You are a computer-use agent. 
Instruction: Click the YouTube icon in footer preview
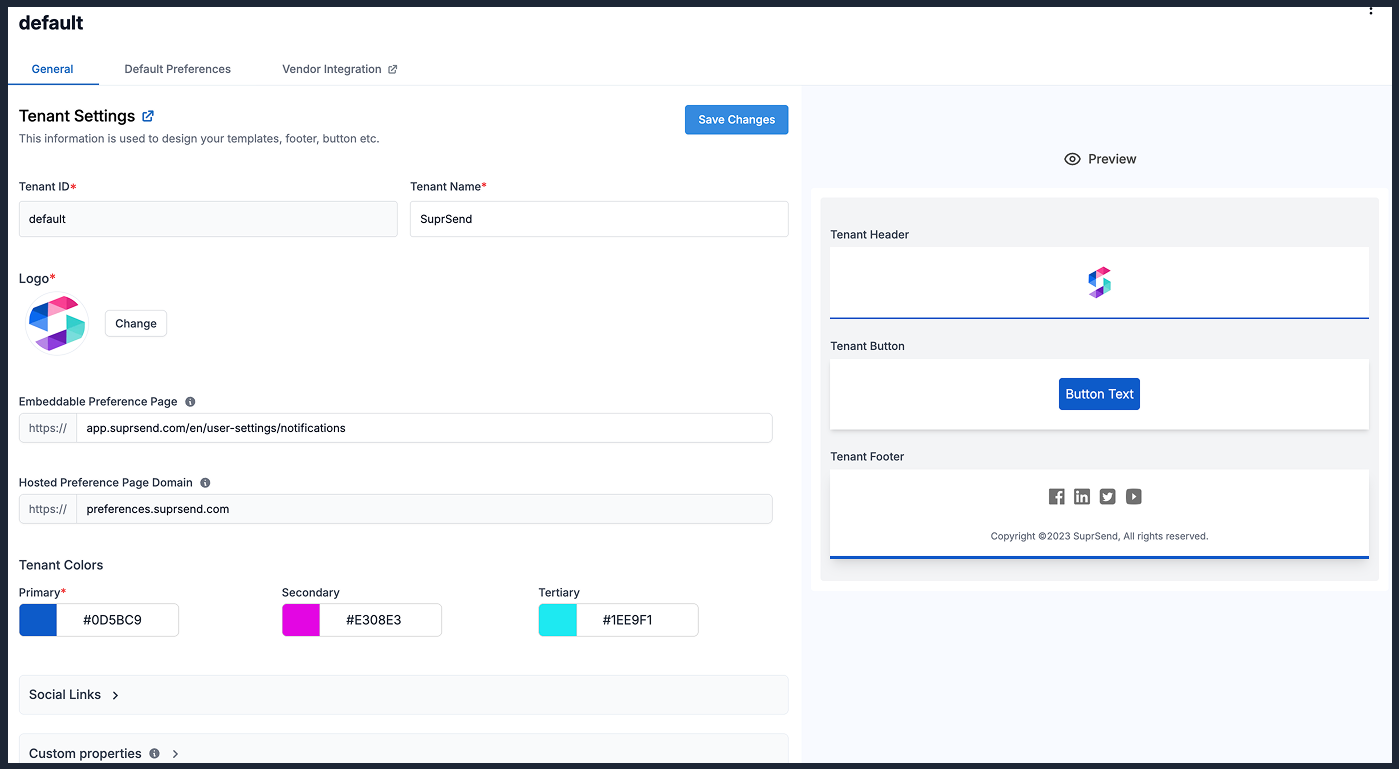pyautogui.click(x=1133, y=497)
